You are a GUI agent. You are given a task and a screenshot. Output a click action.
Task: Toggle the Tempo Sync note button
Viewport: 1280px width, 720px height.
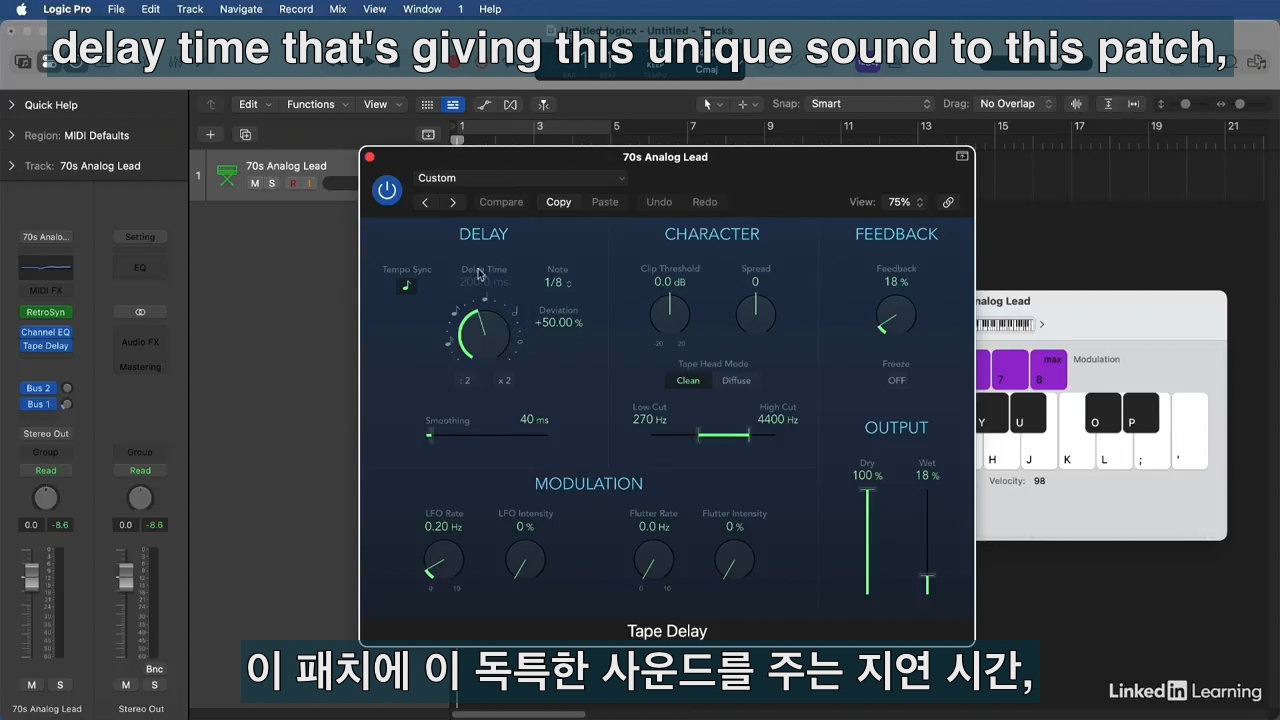tap(406, 285)
